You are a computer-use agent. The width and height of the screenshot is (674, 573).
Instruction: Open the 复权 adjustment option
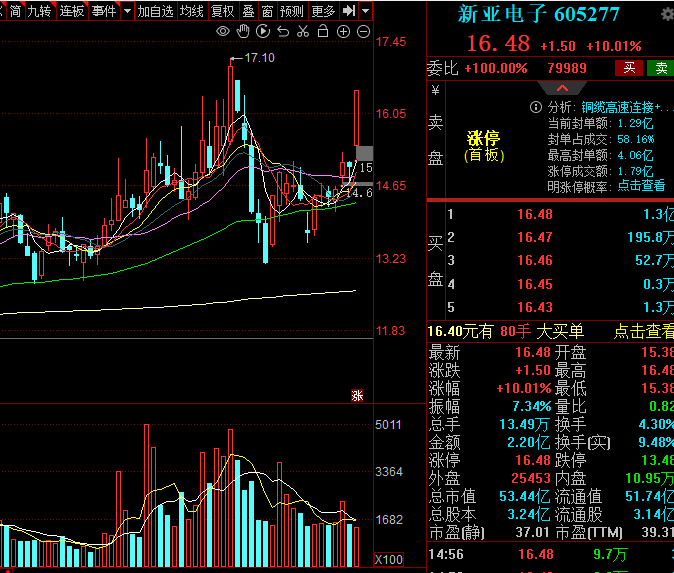222,11
